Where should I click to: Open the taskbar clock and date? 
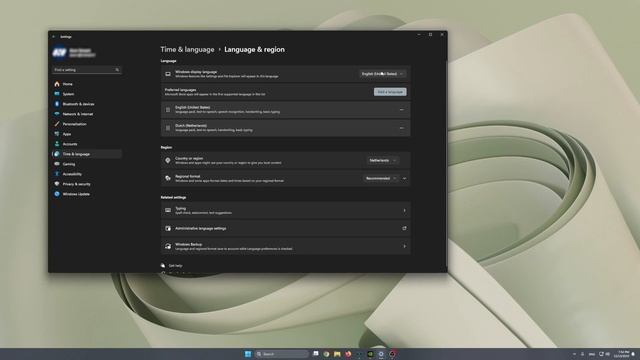(x=623, y=354)
